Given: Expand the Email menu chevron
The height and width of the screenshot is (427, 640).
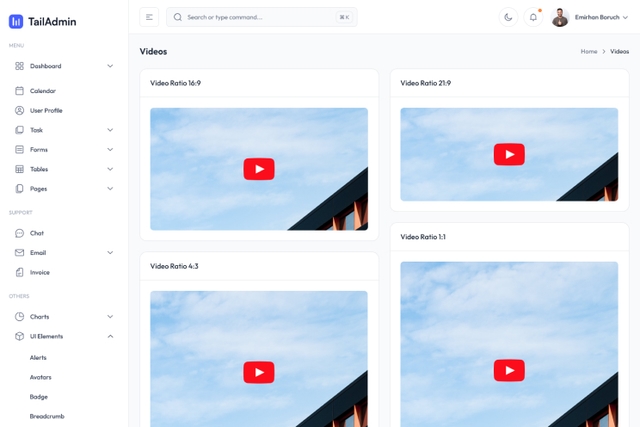Looking at the screenshot, I should click(110, 253).
